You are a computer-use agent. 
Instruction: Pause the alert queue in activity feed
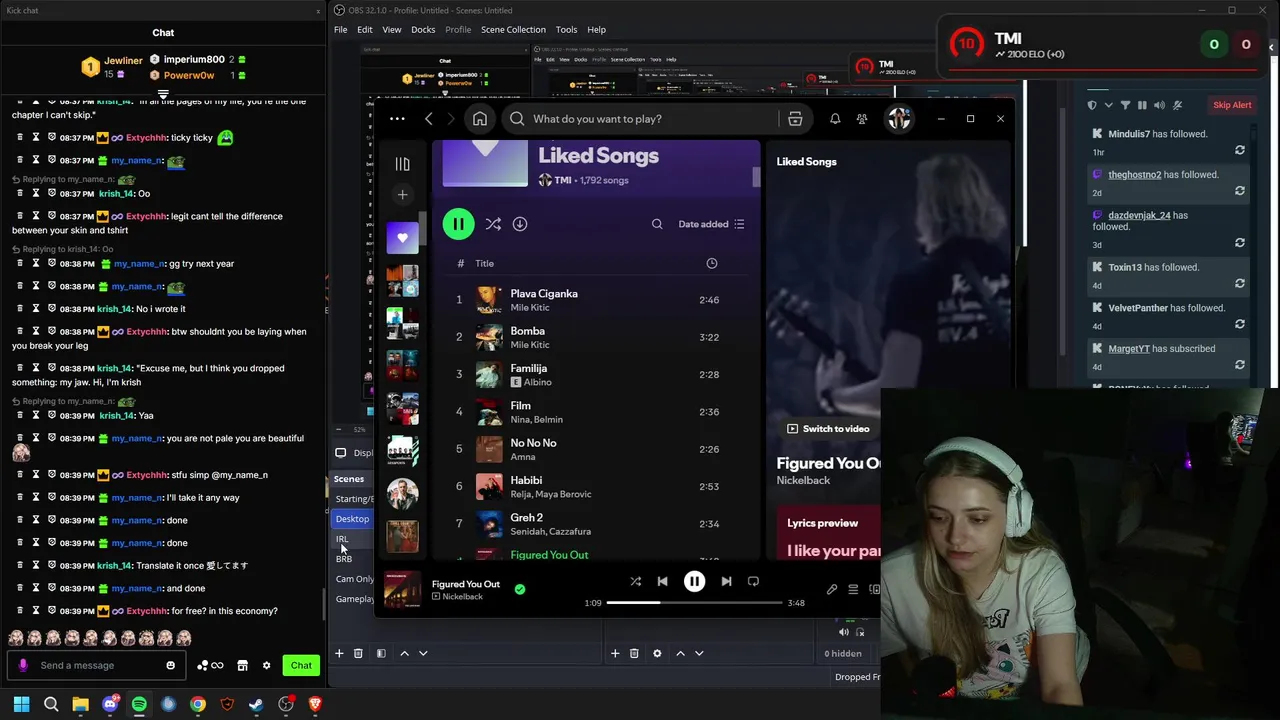click(x=1142, y=105)
